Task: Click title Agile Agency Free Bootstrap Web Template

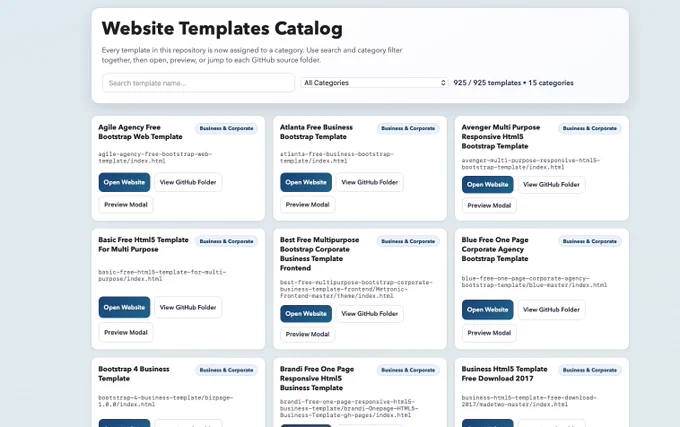Action: 140,132
